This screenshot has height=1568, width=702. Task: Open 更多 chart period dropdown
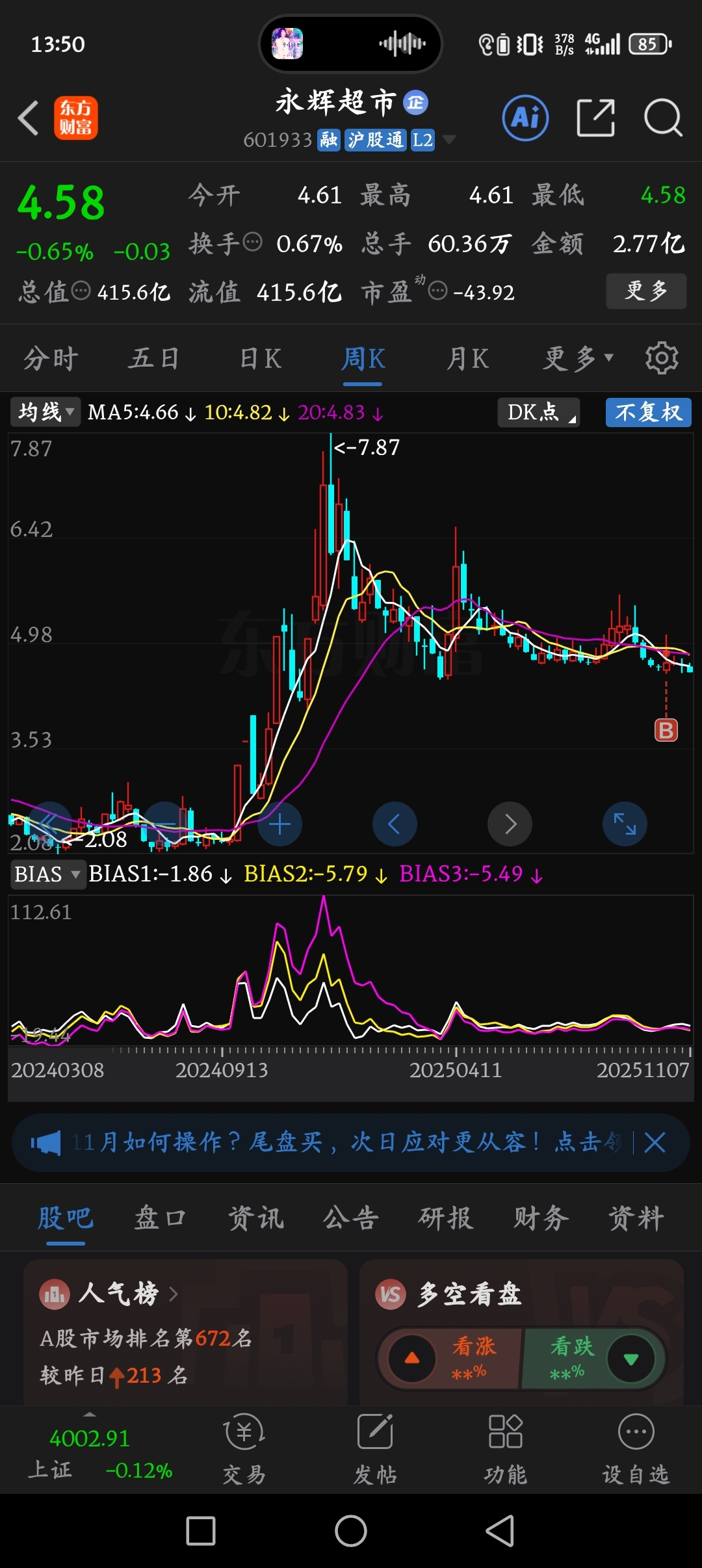click(x=578, y=358)
